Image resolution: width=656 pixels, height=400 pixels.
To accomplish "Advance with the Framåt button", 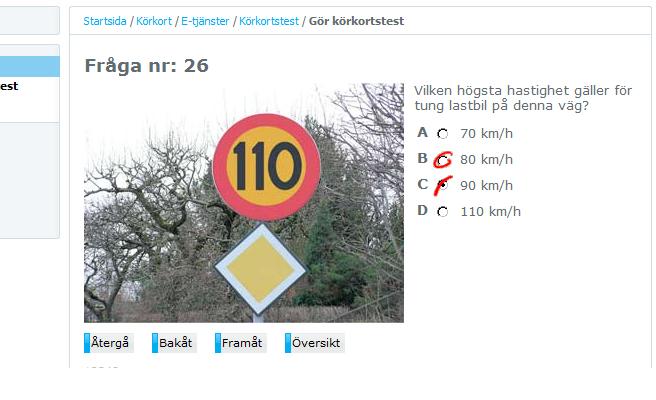I will pyautogui.click(x=241, y=343).
